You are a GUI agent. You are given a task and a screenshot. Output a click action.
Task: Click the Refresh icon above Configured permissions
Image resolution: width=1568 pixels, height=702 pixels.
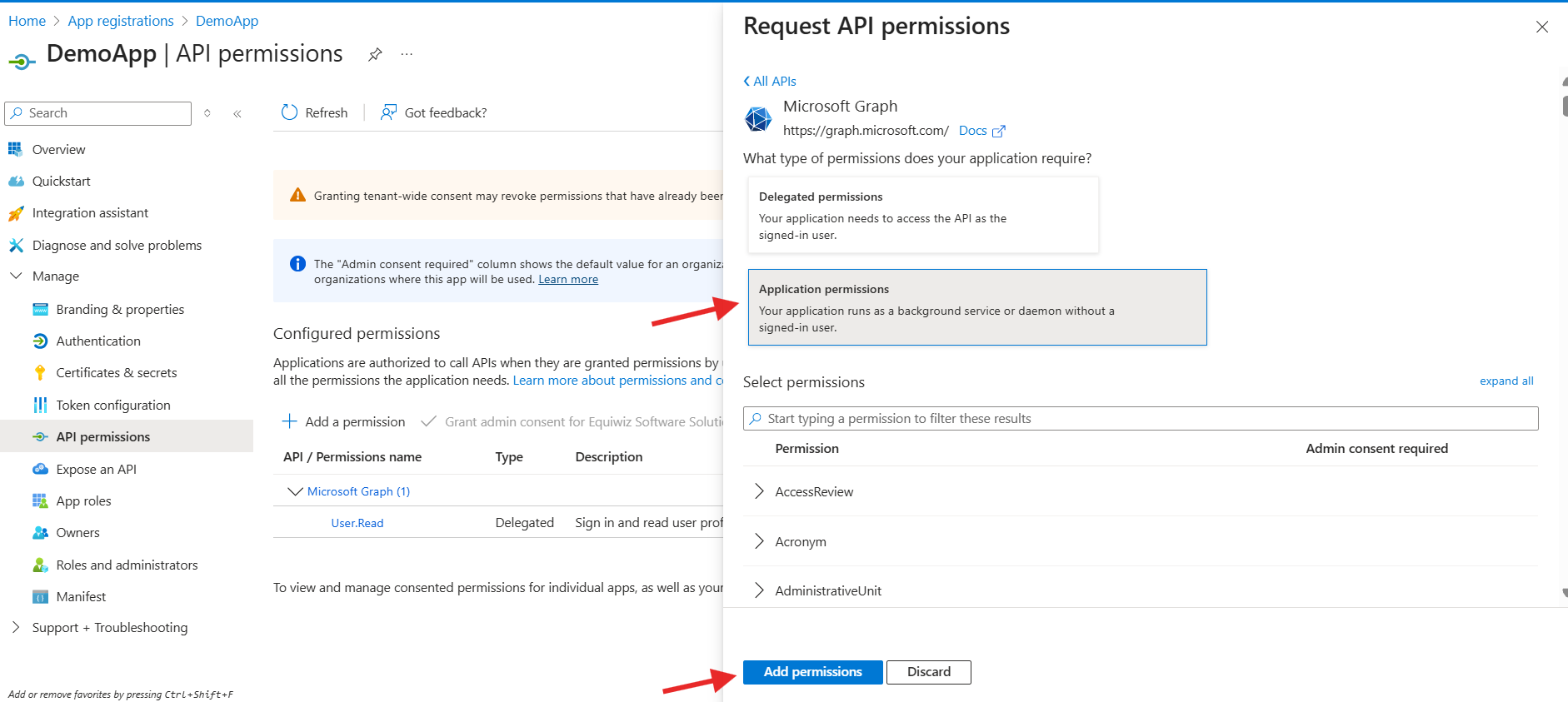289,112
